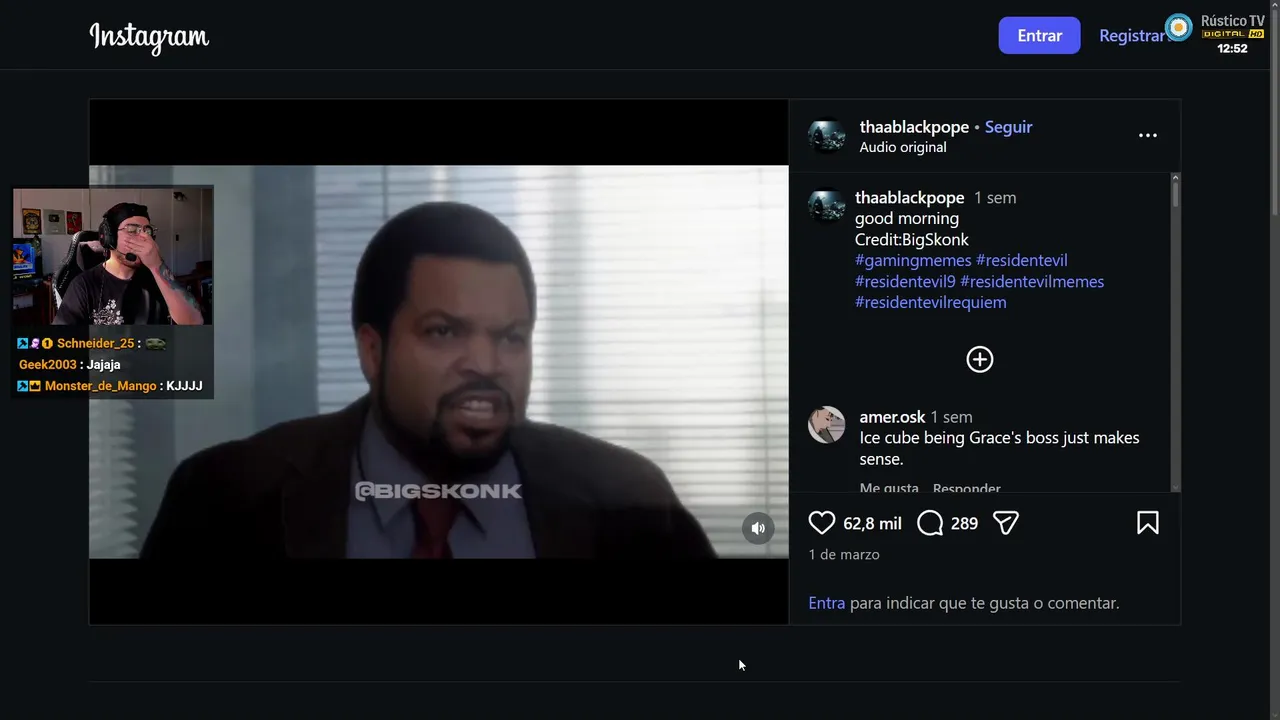Open thaablackpope username in header
Screen dimensions: 1280x720
click(x=914, y=127)
